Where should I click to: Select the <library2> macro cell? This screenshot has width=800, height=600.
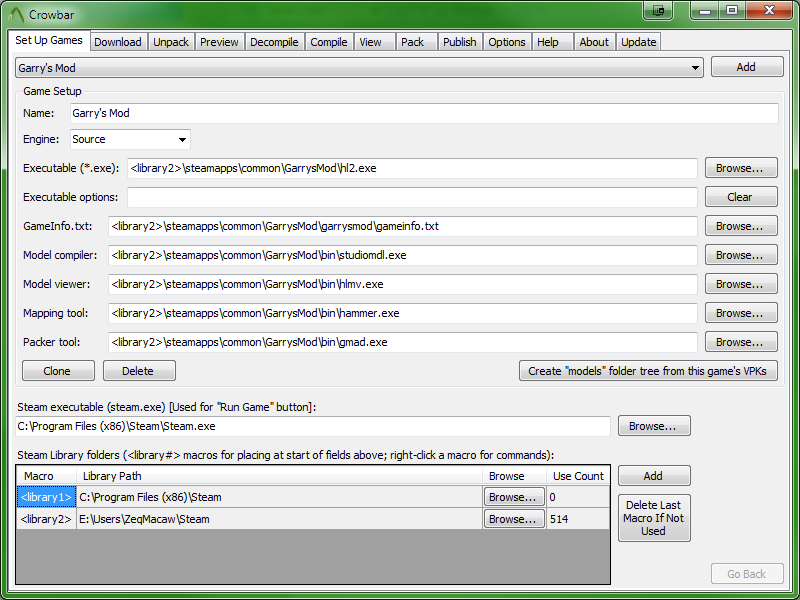click(46, 519)
